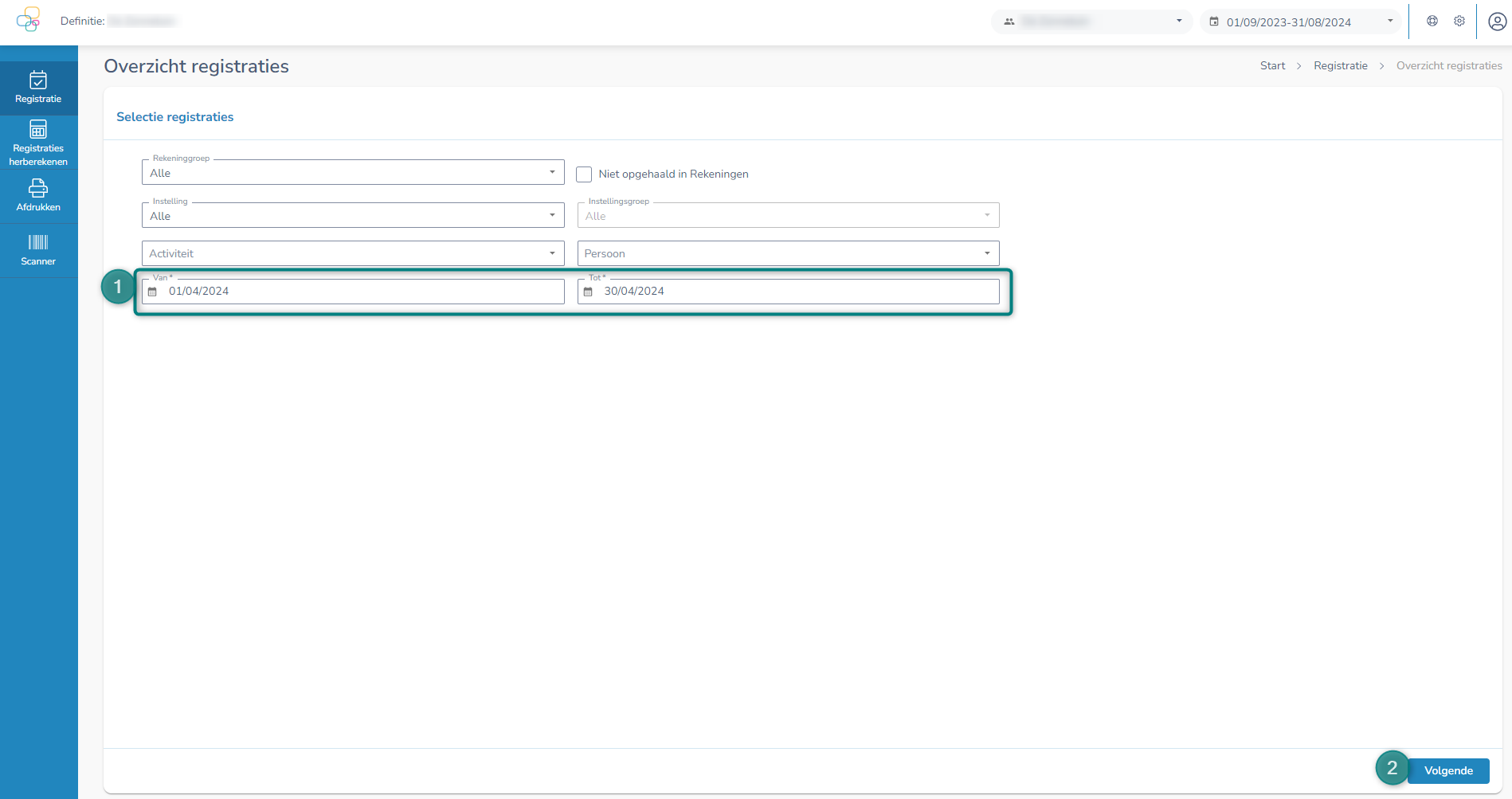Open the Registratie sidebar section
The height and width of the screenshot is (799, 1512).
(x=38, y=88)
